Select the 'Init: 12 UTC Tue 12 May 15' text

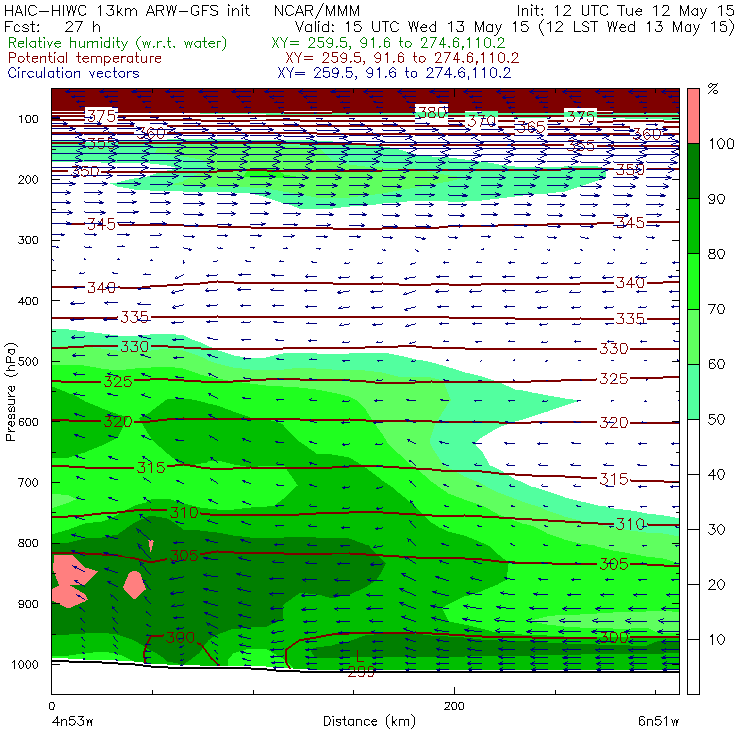[626, 10]
